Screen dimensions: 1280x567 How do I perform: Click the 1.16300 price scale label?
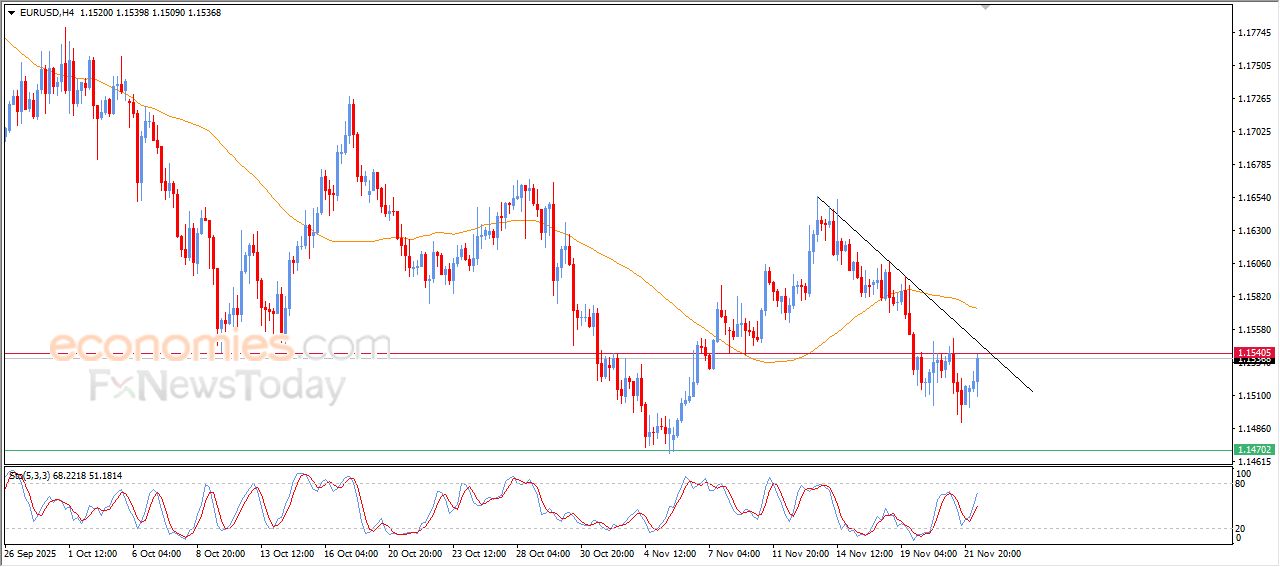[x=1253, y=230]
